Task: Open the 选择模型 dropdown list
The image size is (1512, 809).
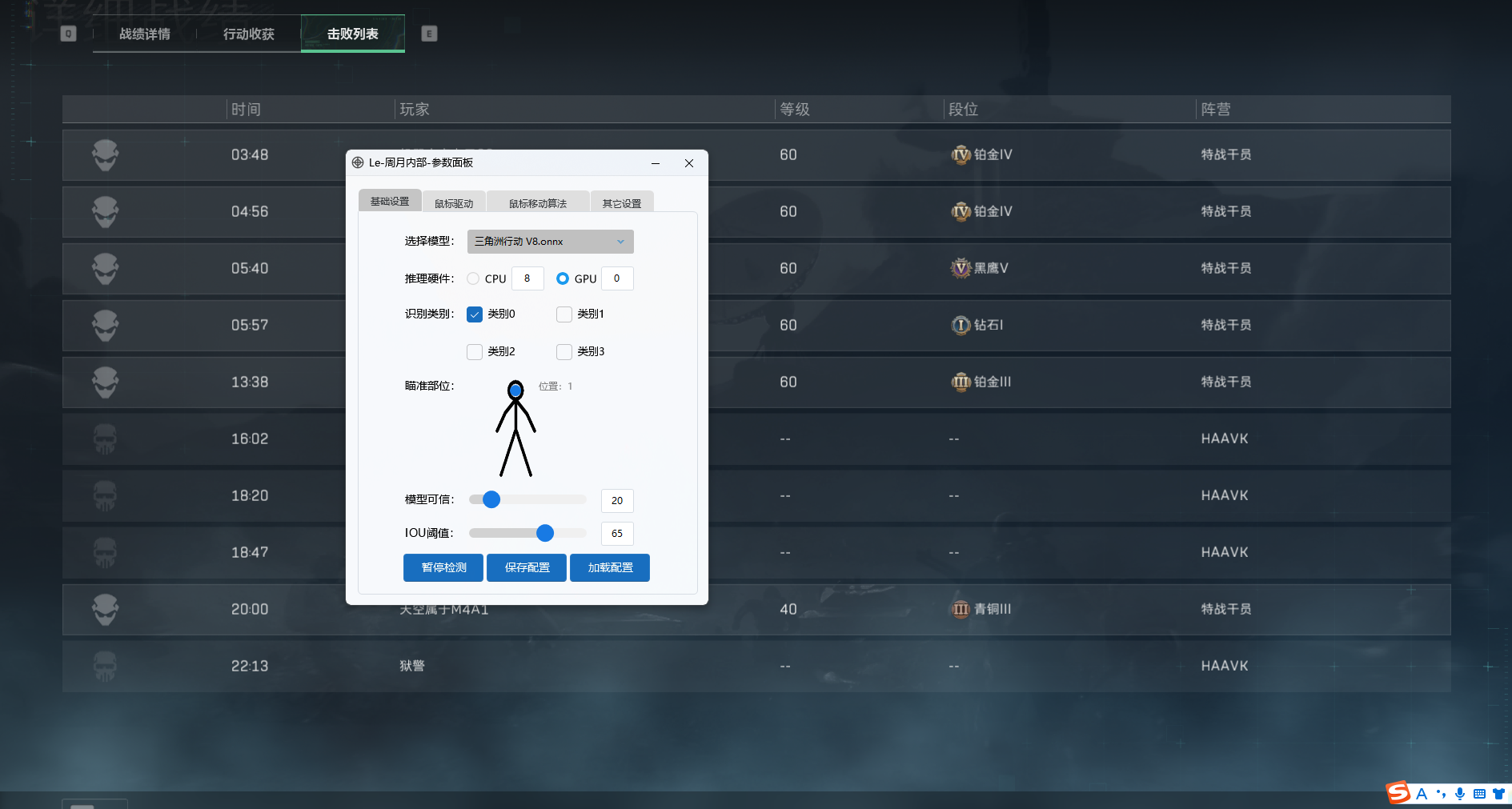Action: click(x=550, y=242)
